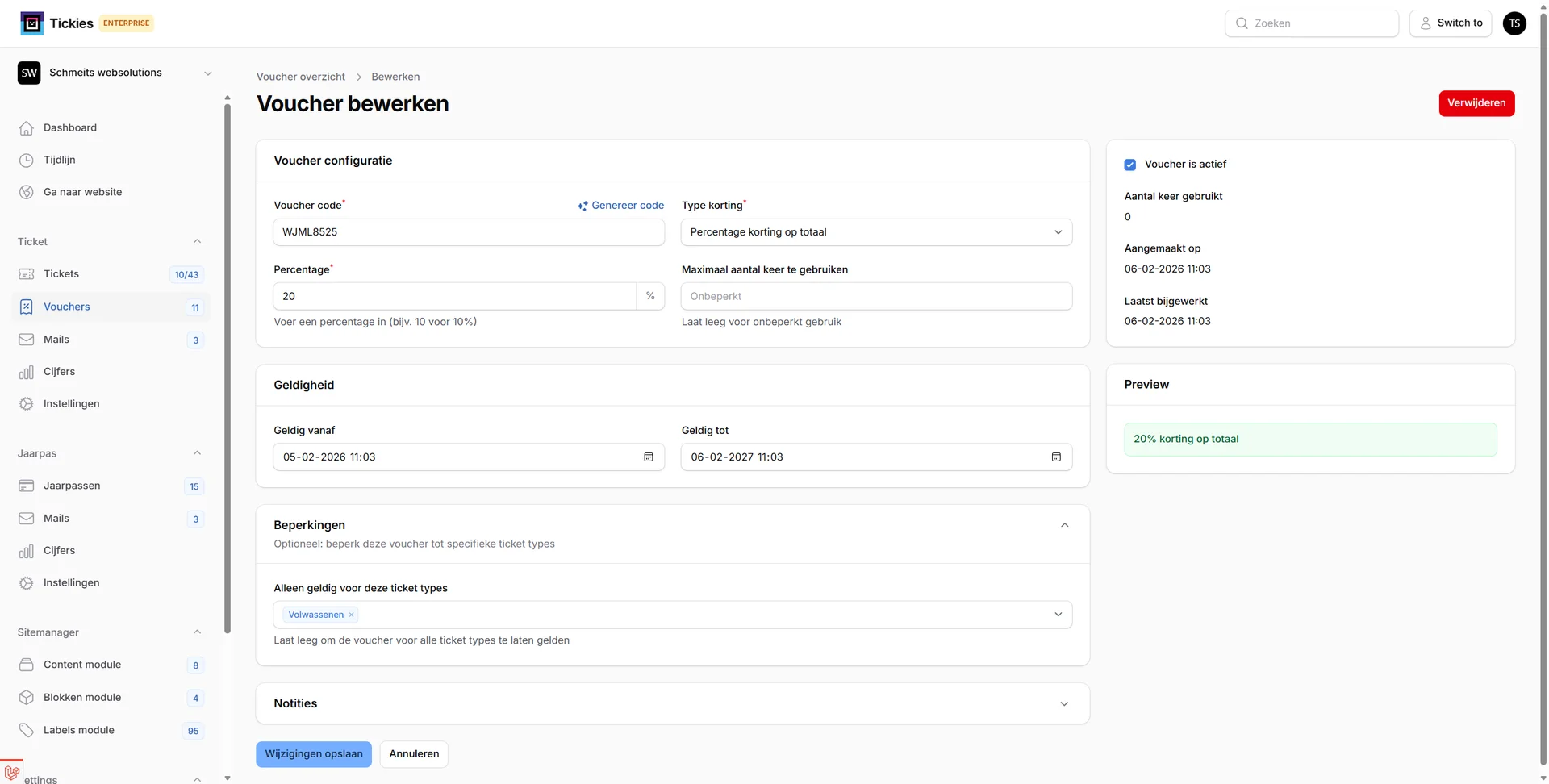Collapse the Beperkingen section
Viewport: 1549px width, 784px height.
click(x=1063, y=526)
